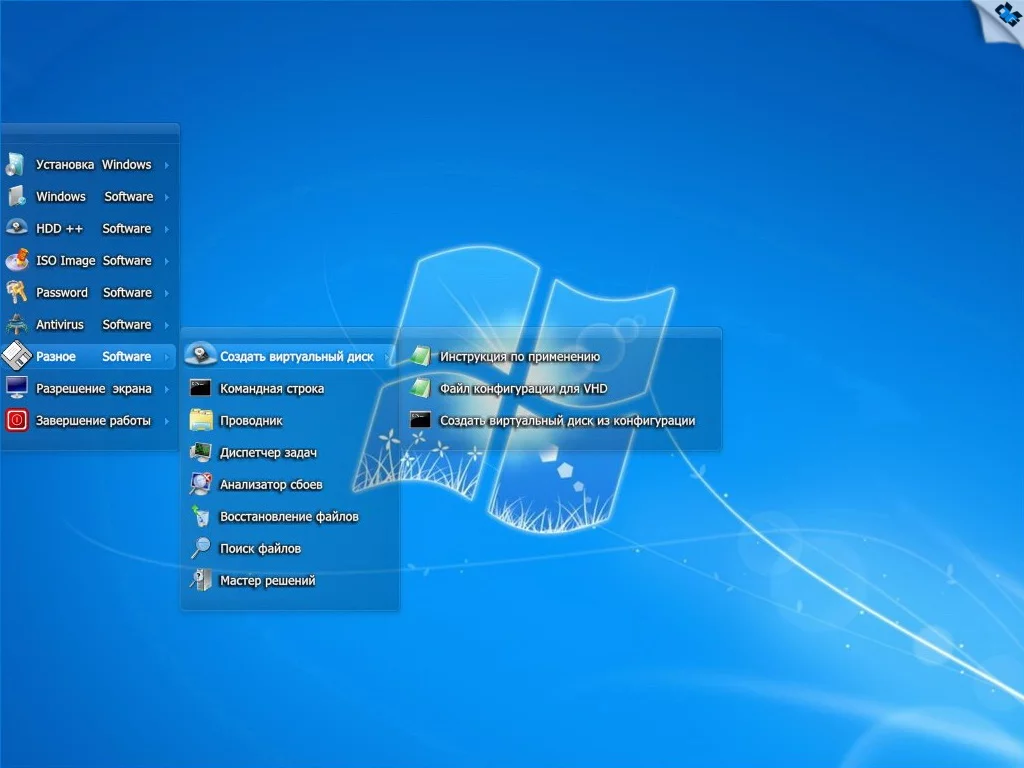
Task: Click the red Завершение работы power icon
Action: click(x=17, y=420)
